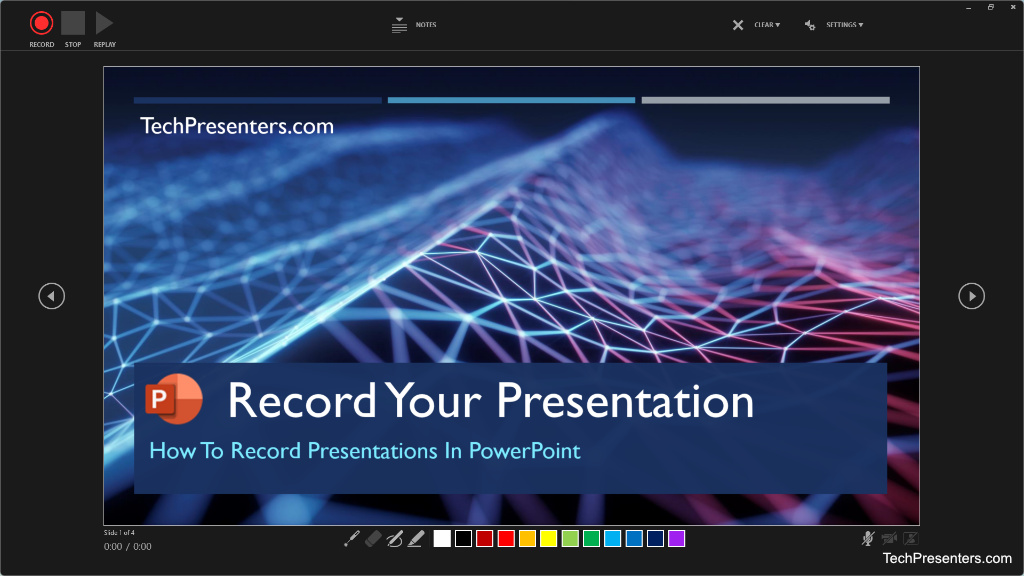Click the '0:00 / 0:00' timer text
The image size is (1024, 576).
[x=127, y=547]
